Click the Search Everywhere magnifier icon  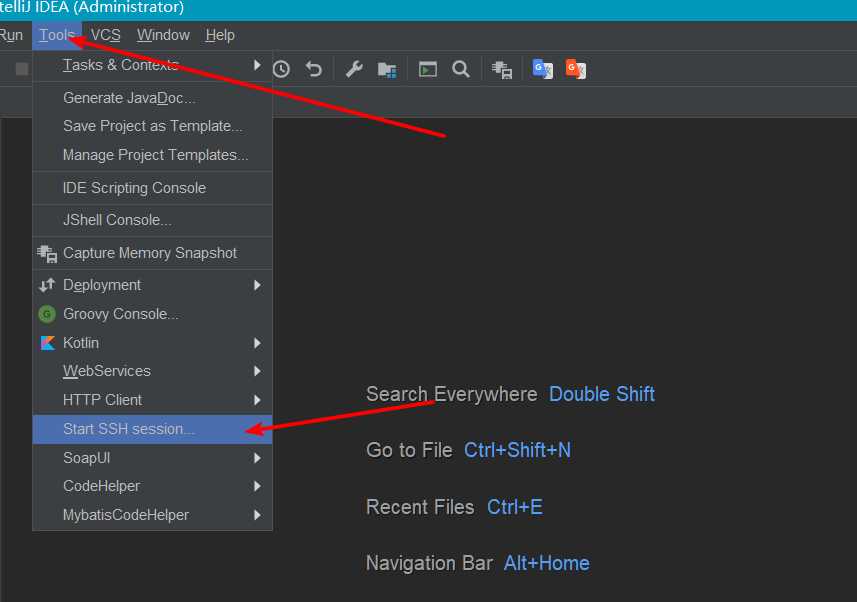coord(461,69)
